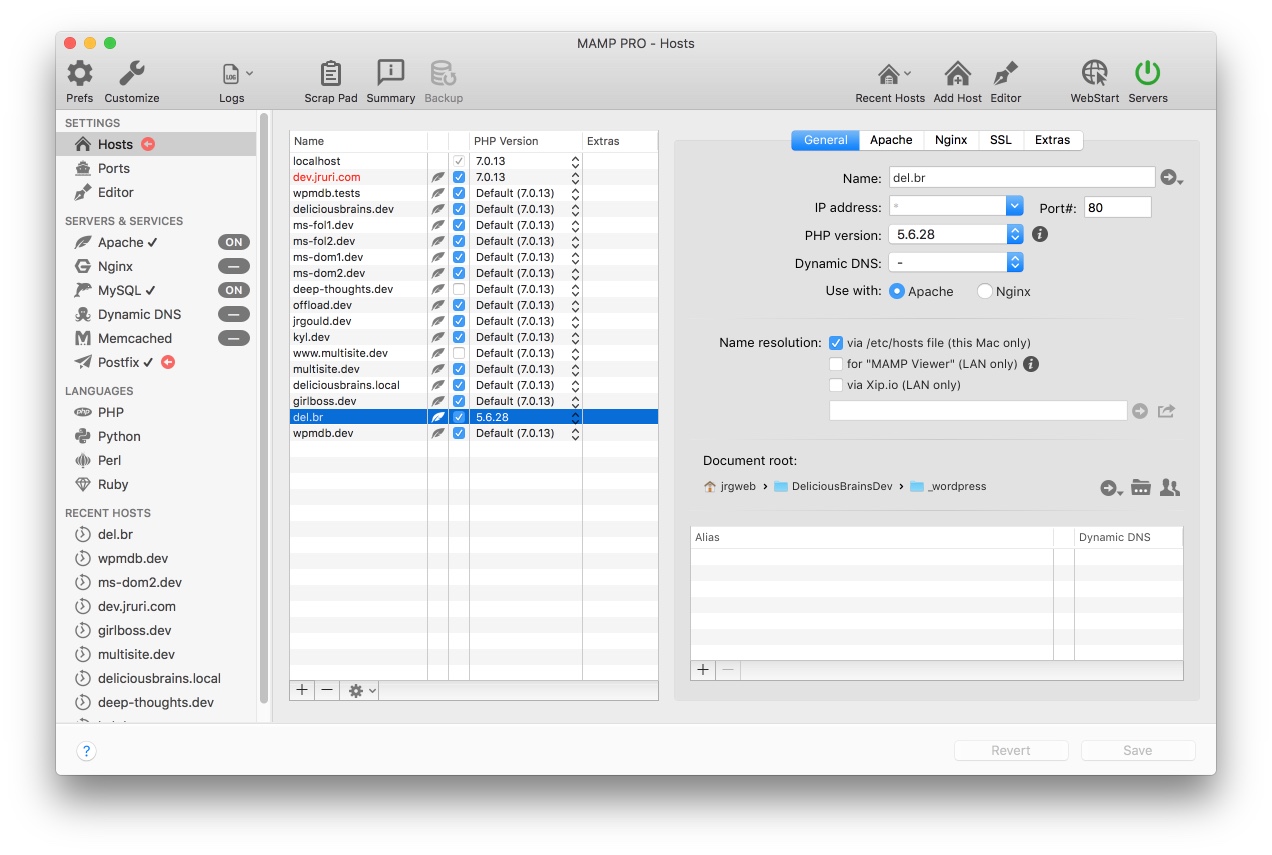This screenshot has width=1272, height=855.
Task: Add an alias with the plus button
Action: pyautogui.click(x=703, y=670)
